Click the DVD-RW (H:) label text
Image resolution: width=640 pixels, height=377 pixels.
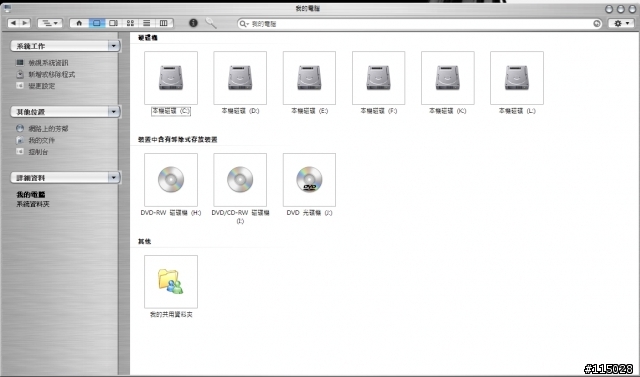[x=171, y=213]
